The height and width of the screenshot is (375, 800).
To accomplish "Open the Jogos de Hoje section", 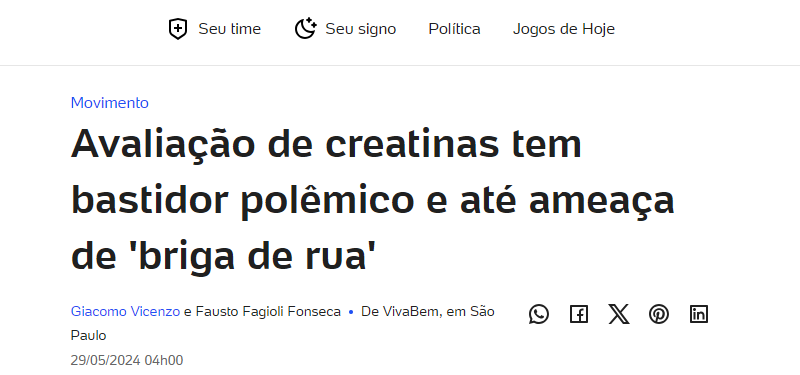I will [x=564, y=29].
